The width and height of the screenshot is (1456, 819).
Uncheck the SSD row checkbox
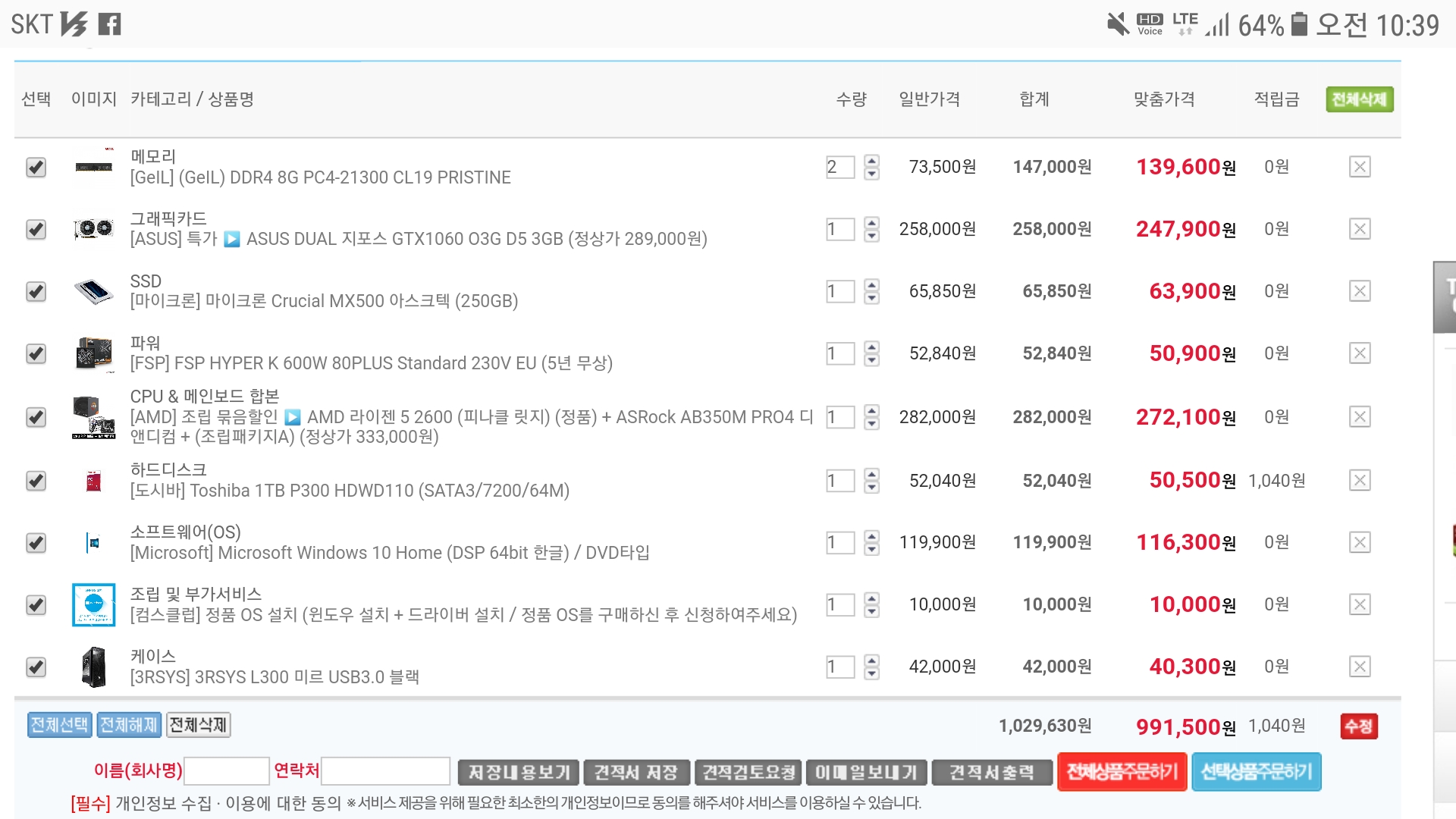click(36, 291)
